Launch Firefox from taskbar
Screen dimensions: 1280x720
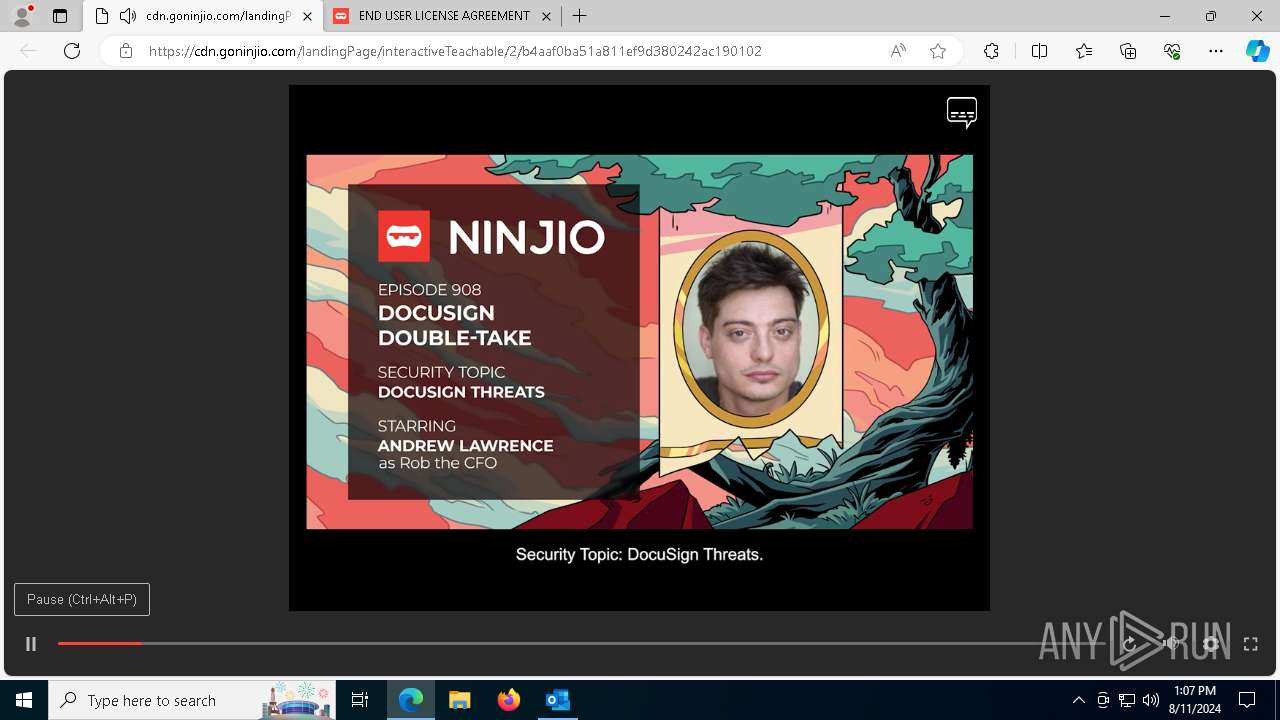coord(508,700)
